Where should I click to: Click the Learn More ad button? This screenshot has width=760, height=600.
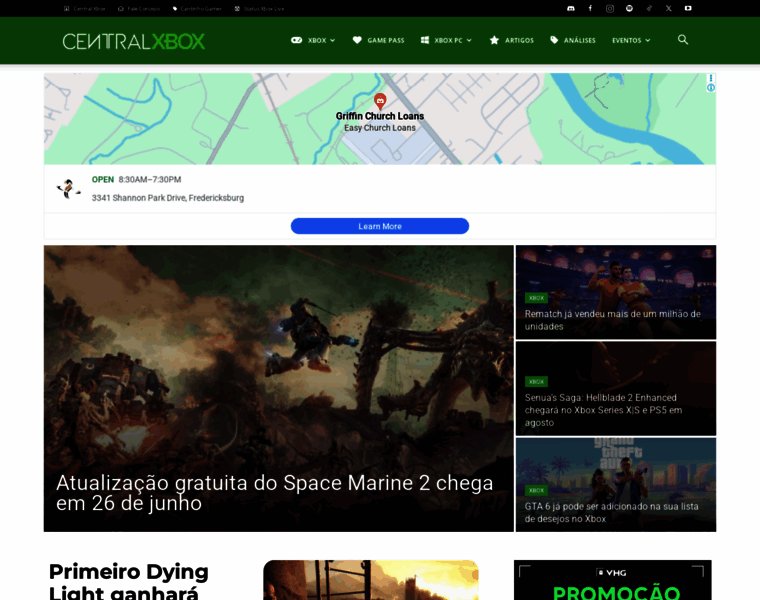380,226
